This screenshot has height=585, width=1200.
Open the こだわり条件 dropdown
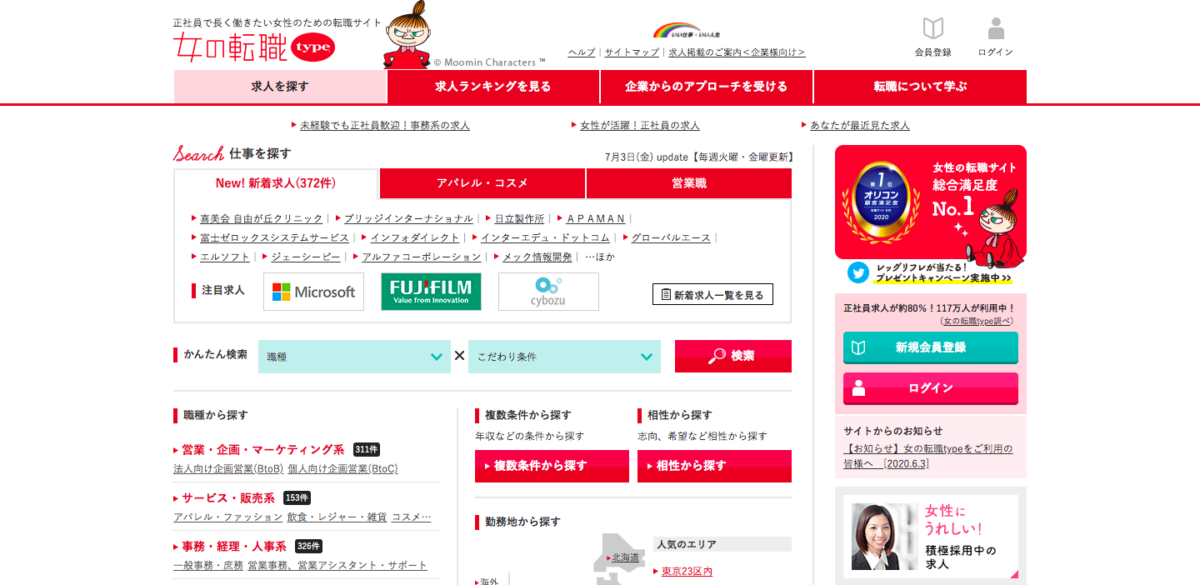(564, 357)
